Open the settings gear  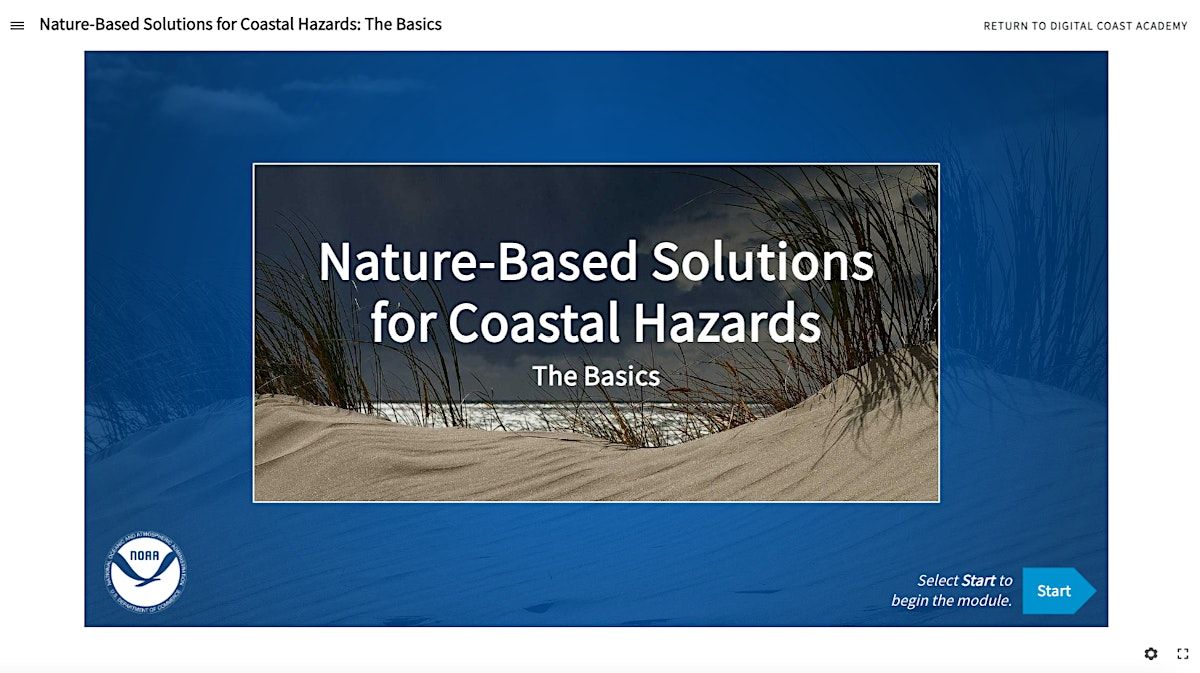click(1151, 653)
